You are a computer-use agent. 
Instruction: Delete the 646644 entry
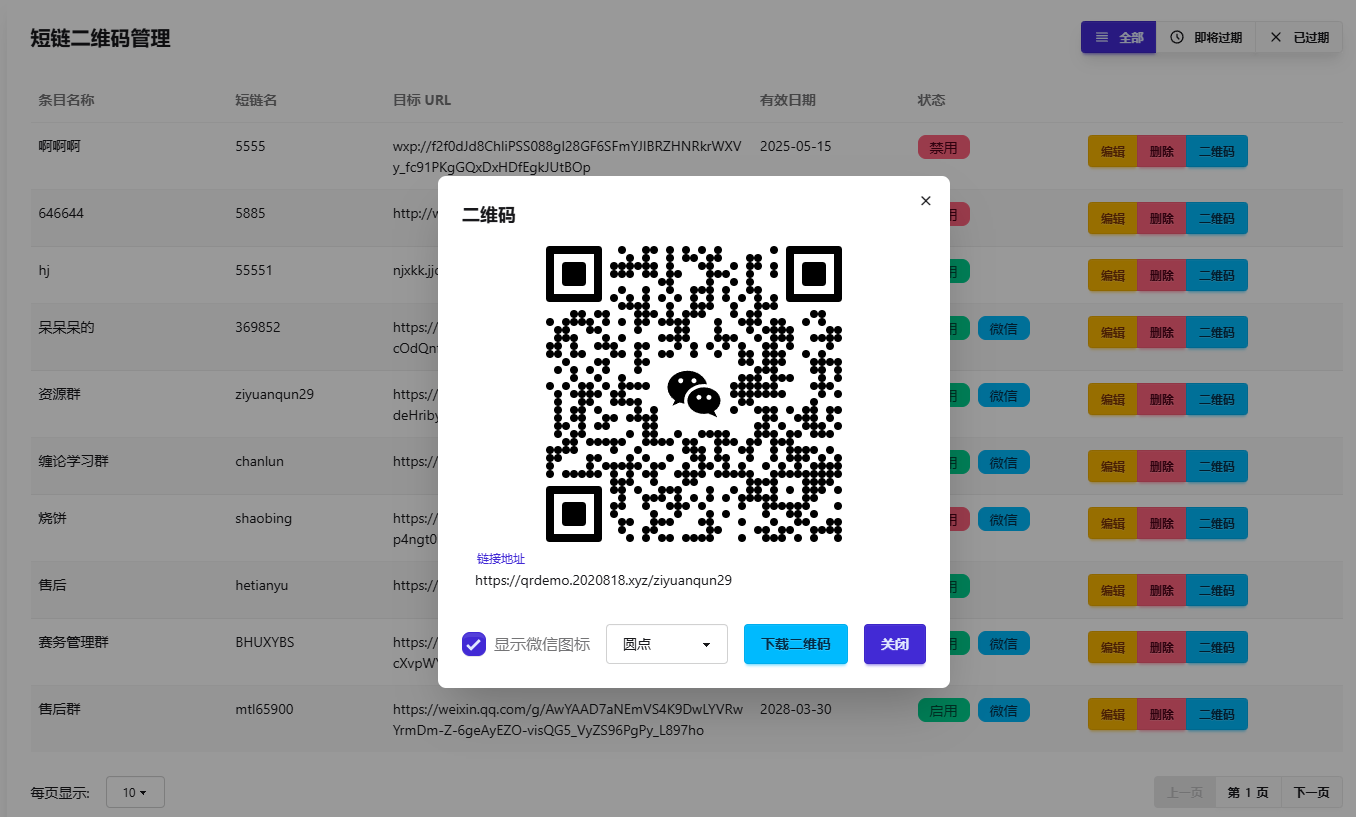click(1161, 218)
